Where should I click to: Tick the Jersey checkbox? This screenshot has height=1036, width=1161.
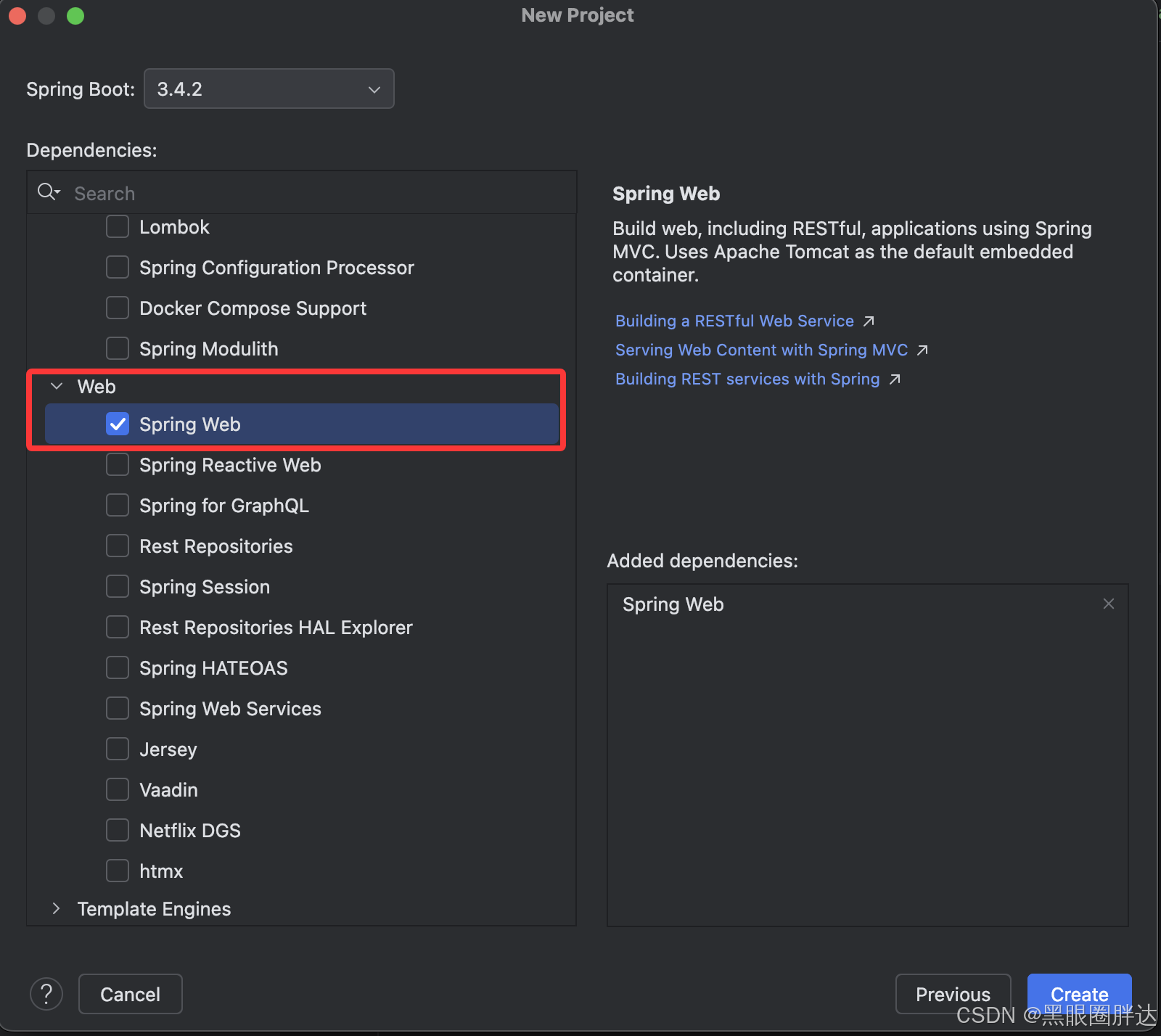[x=118, y=749]
